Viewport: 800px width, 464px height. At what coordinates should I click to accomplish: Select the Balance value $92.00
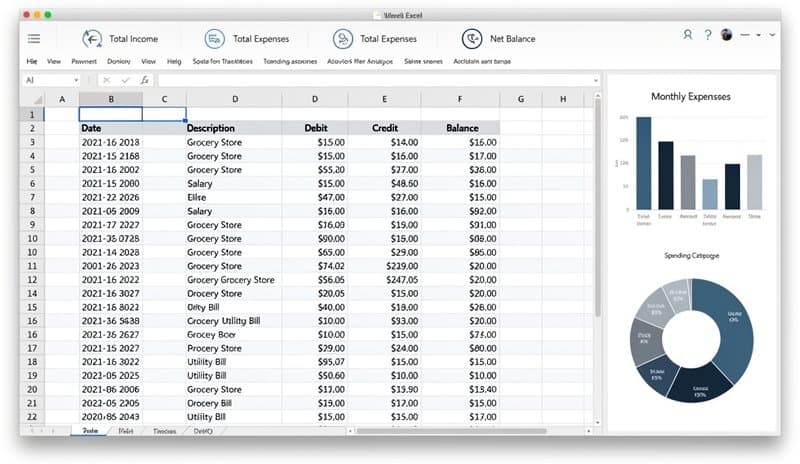(461, 211)
